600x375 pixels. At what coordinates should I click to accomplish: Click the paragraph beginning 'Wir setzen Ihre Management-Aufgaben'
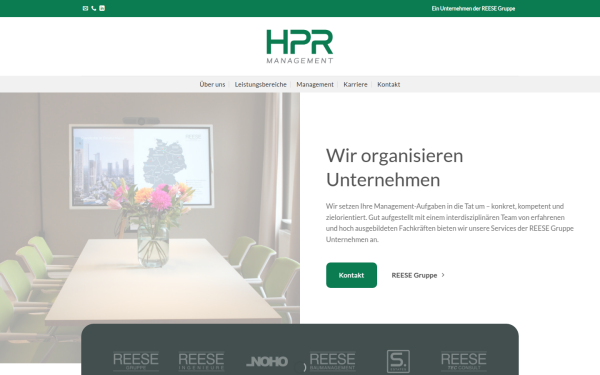[450, 223]
